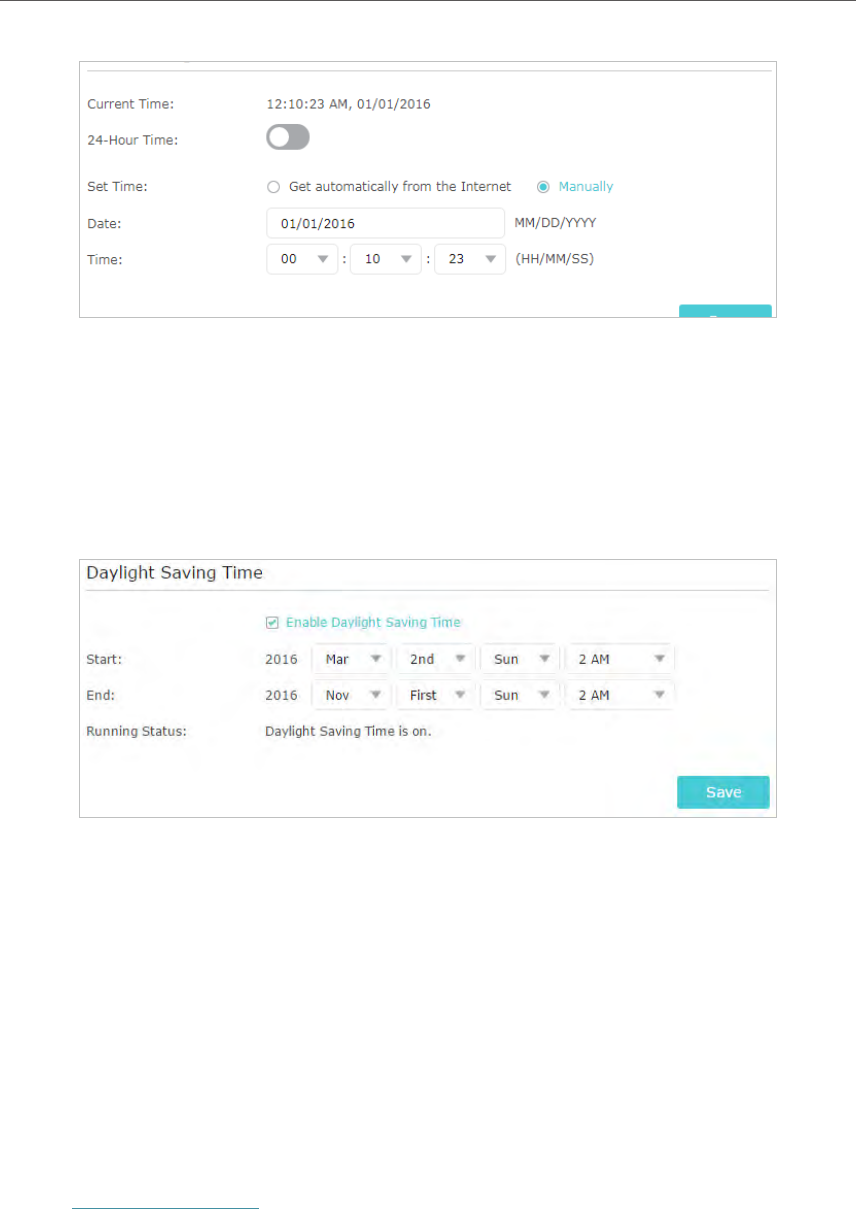Screen dimensions: 856x1209
Task: Click the 24-Hour Time: label
Action: 133,140
